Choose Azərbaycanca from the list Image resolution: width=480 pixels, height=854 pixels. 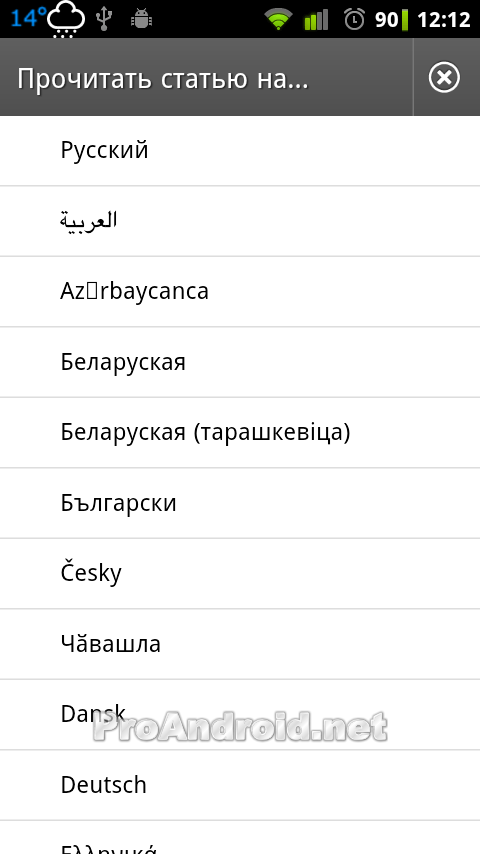(240, 291)
